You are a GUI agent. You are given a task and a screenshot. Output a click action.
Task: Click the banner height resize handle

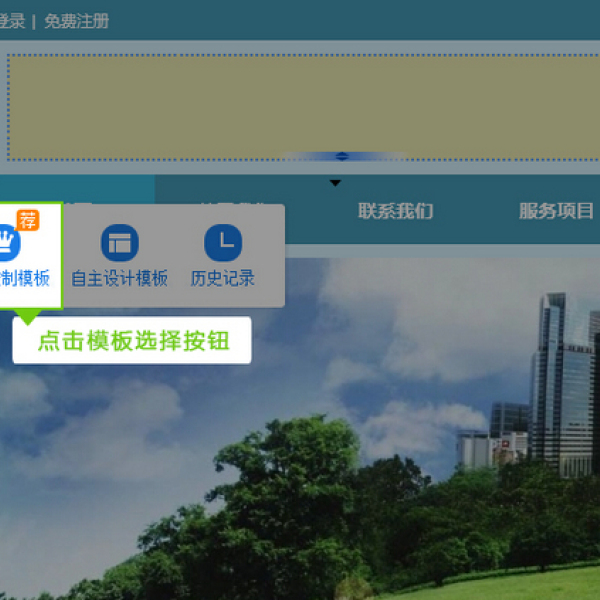342,156
